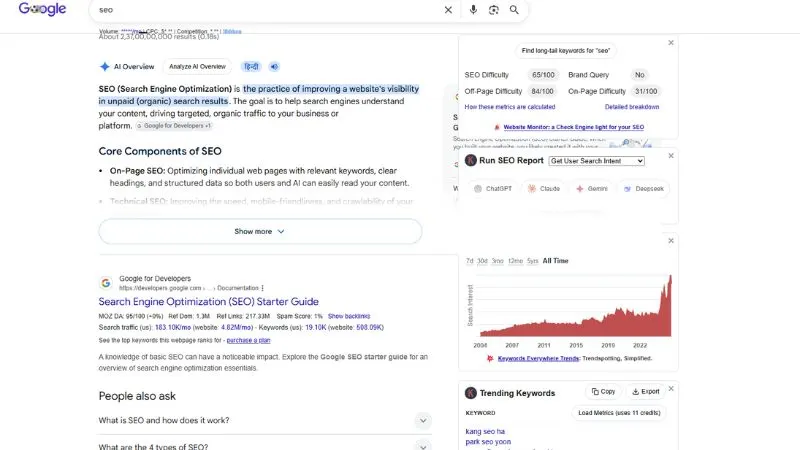
Task: Open result options three-dot menu
Action: tap(262, 288)
